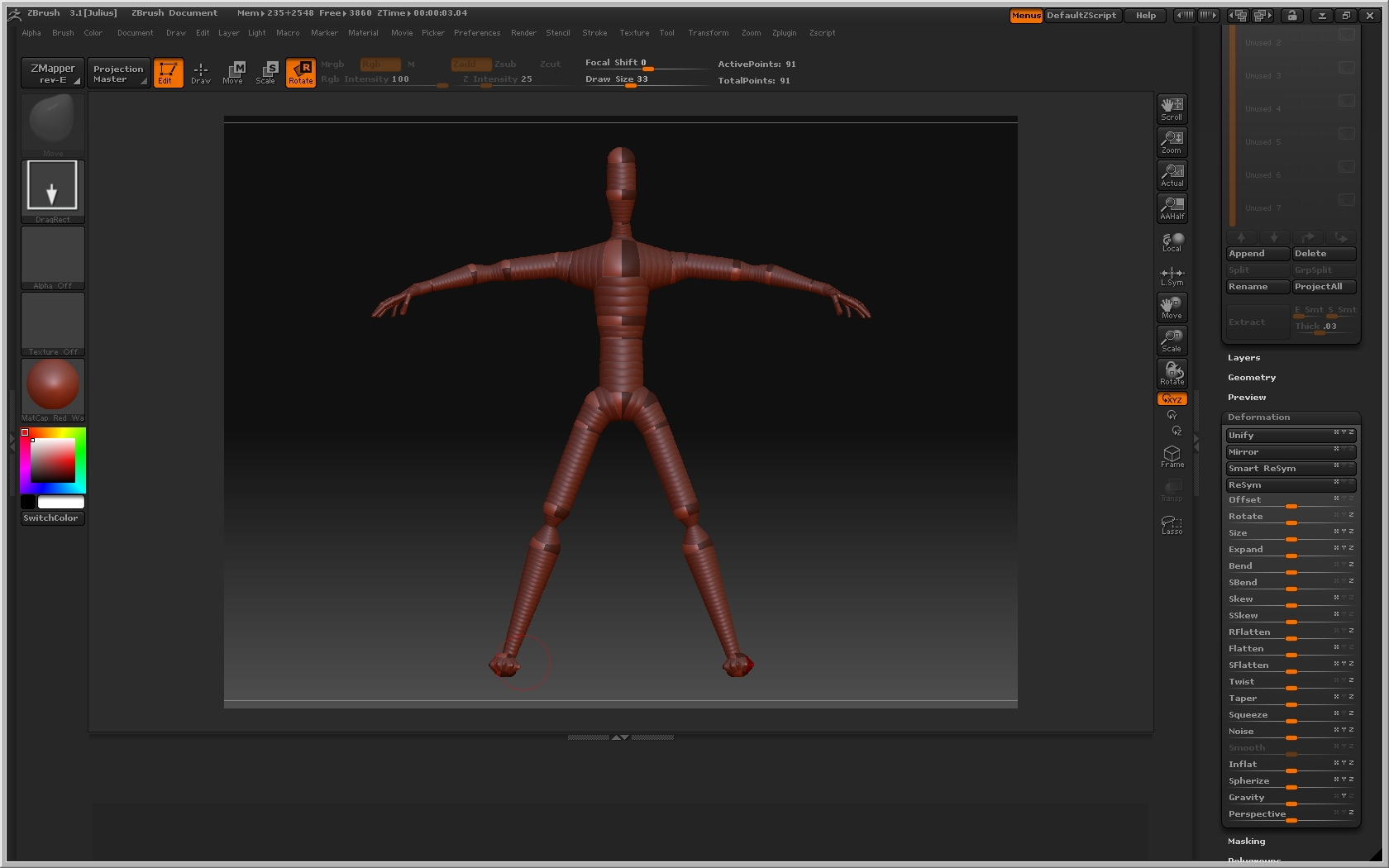Expand the Masking subpalette
This screenshot has width=1389, height=868.
tap(1246, 842)
